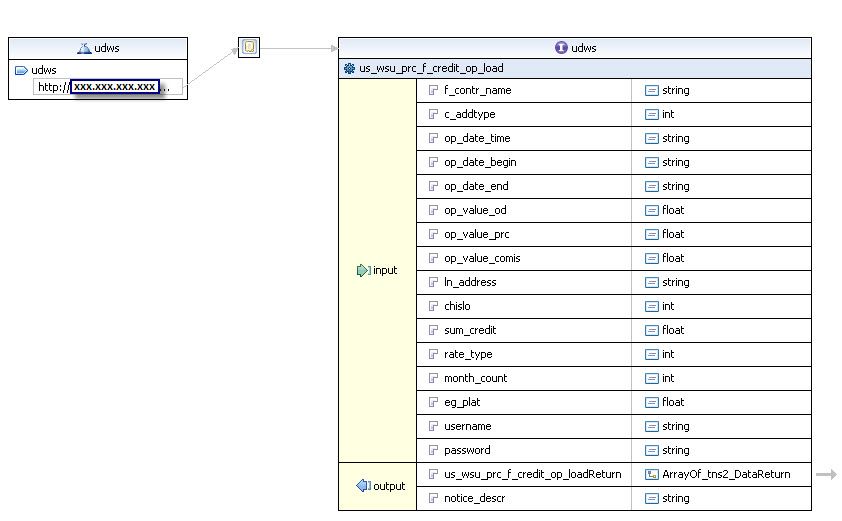Select the us_wsu_prc_f_credit_op_loadReturn output part
The width and height of the screenshot is (842, 521).
(x=532, y=474)
